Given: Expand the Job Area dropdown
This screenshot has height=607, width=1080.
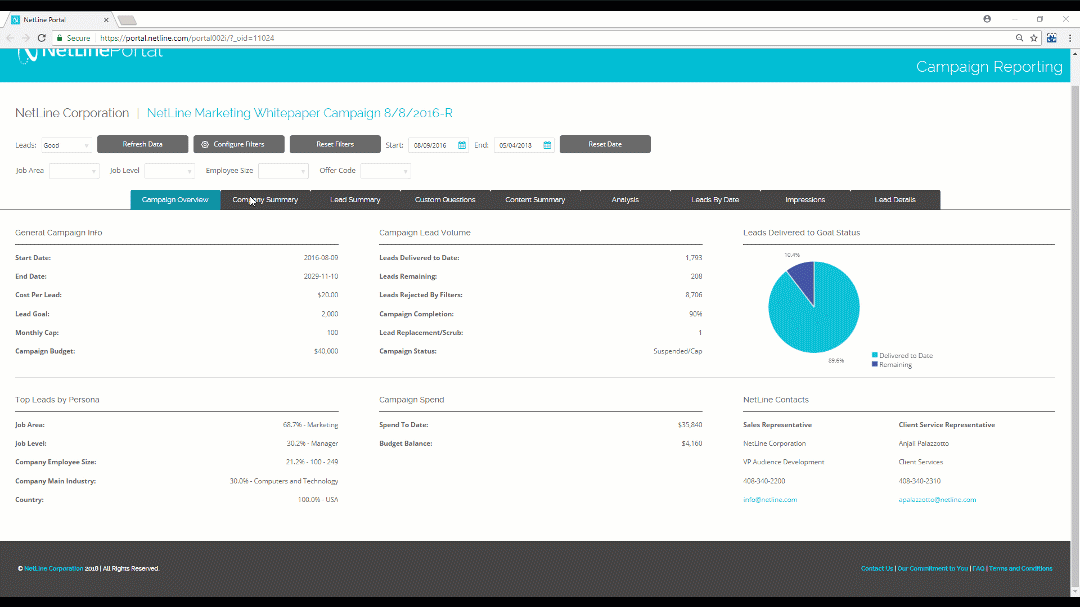Looking at the screenshot, I should click(74, 171).
